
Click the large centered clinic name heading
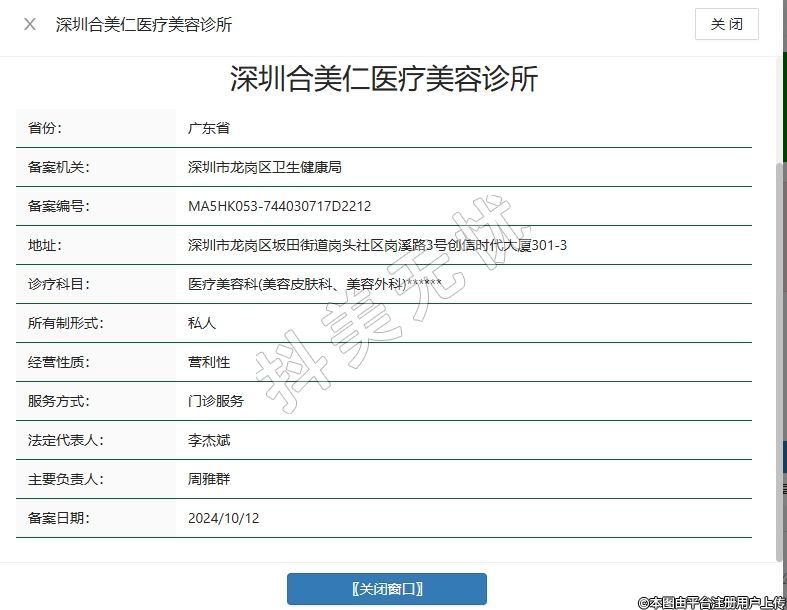pos(384,79)
